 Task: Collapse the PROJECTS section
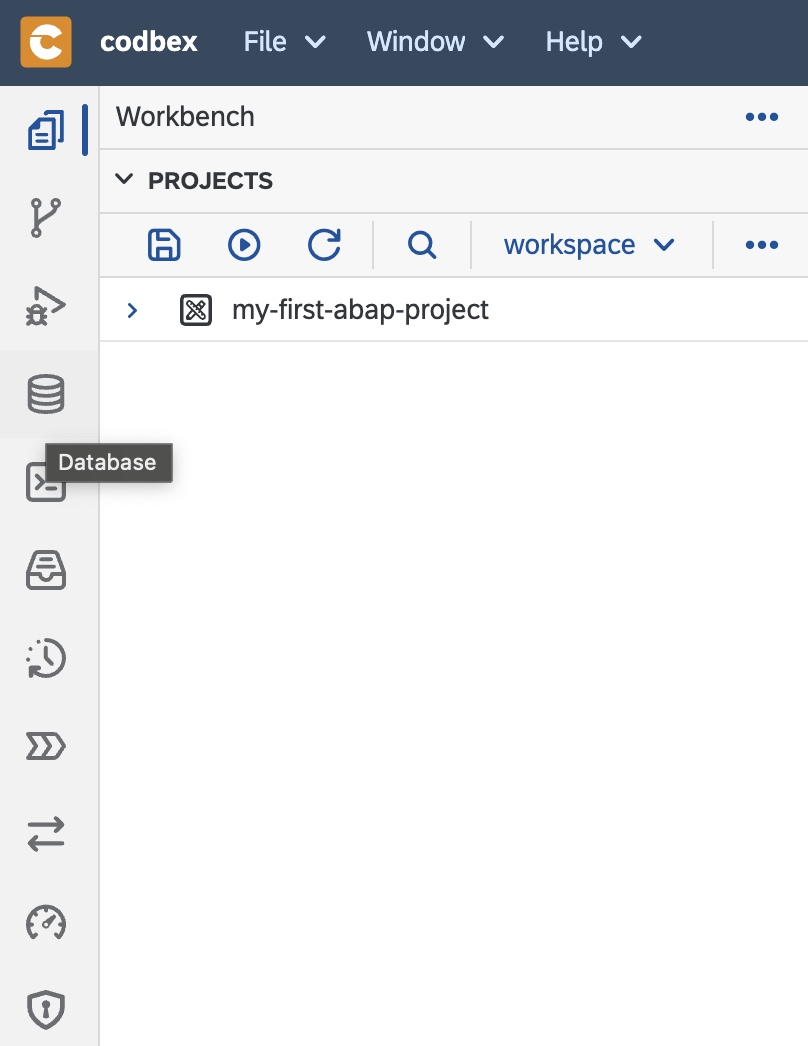coord(124,179)
